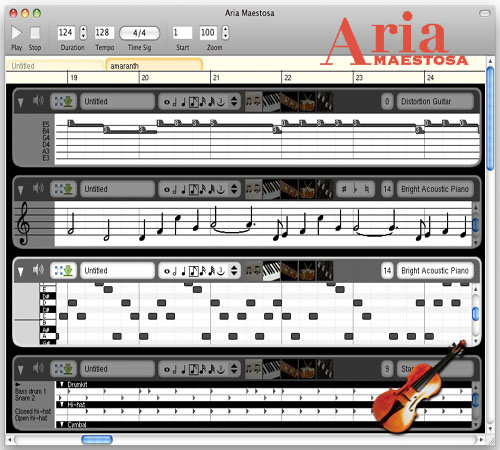Stop playback with the Stop button
Viewport: 500px width, 450px height.
tap(35, 33)
